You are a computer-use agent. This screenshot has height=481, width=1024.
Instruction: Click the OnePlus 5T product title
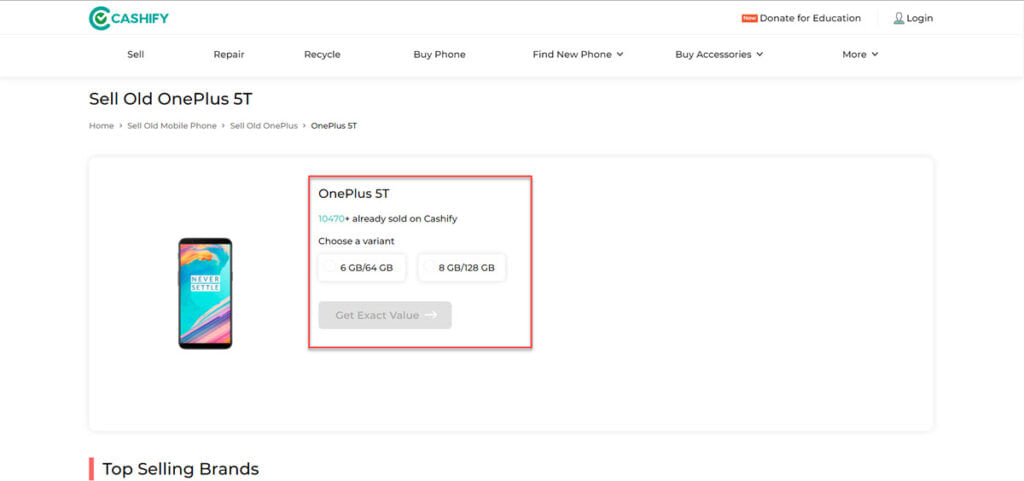coord(354,194)
